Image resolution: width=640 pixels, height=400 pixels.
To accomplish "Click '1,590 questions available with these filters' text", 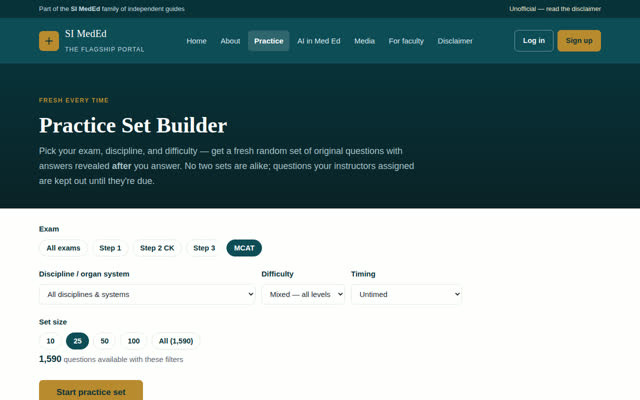I will pos(111,359).
